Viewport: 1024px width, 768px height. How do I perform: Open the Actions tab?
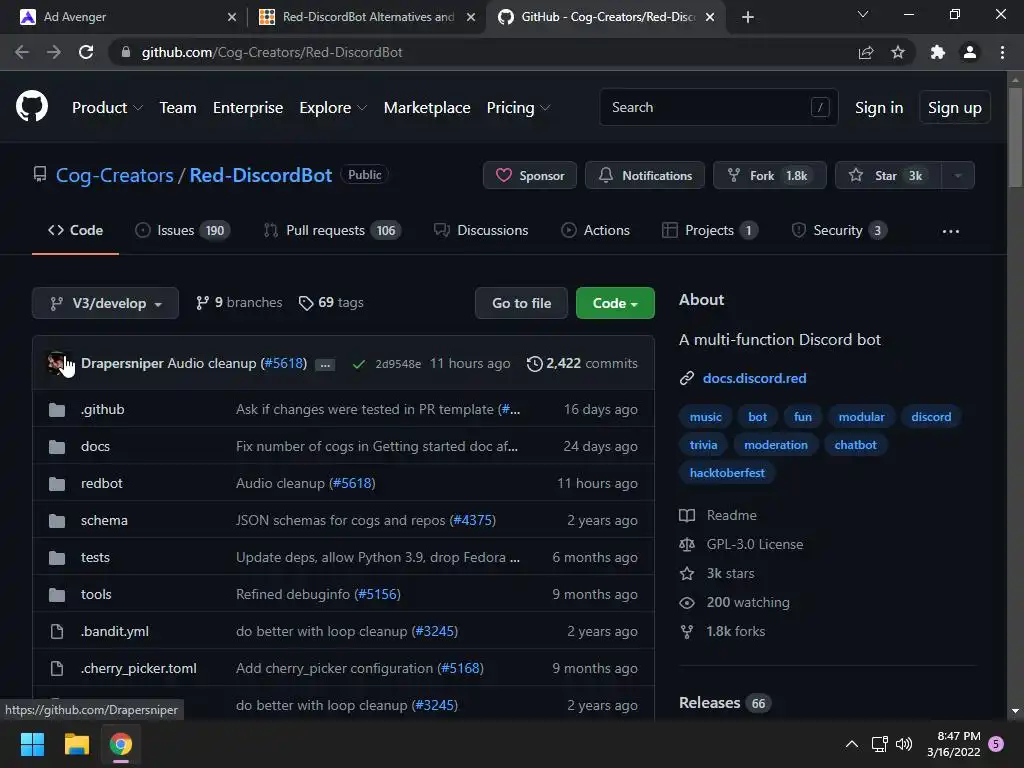tap(595, 231)
